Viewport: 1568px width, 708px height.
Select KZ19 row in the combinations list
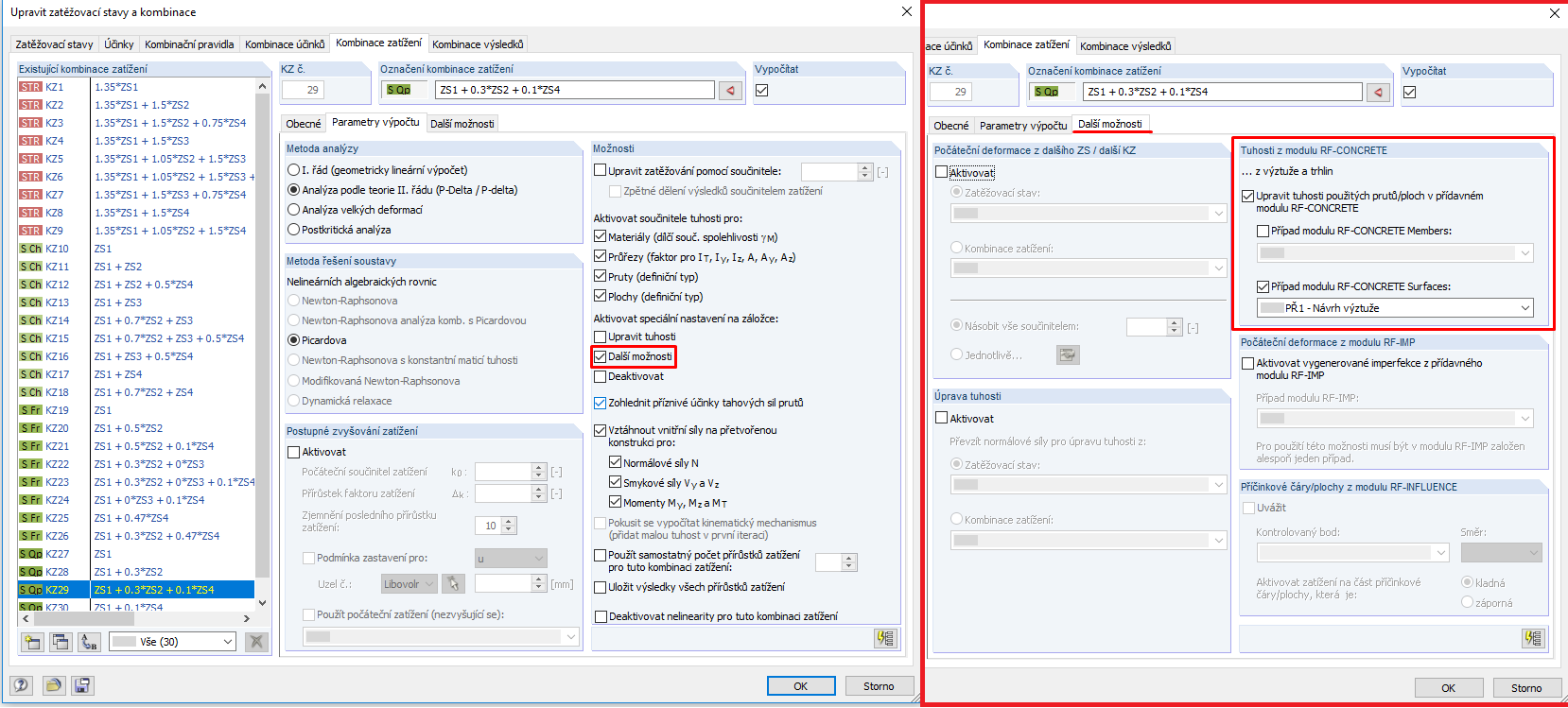[136, 410]
